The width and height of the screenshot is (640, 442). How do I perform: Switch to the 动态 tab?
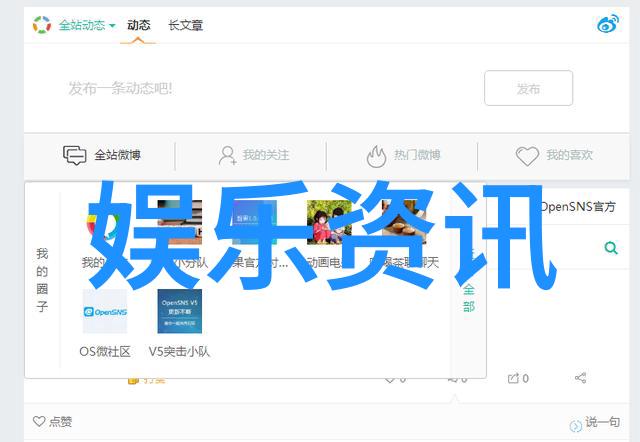(138, 25)
